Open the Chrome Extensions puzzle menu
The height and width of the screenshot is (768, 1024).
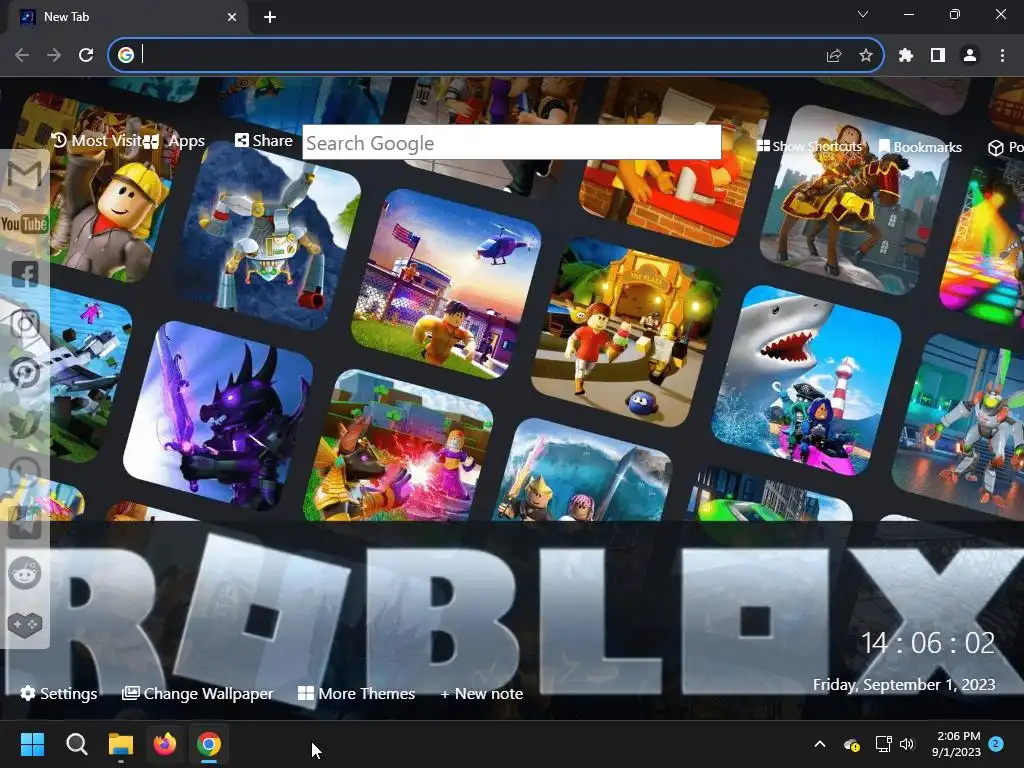coord(906,56)
